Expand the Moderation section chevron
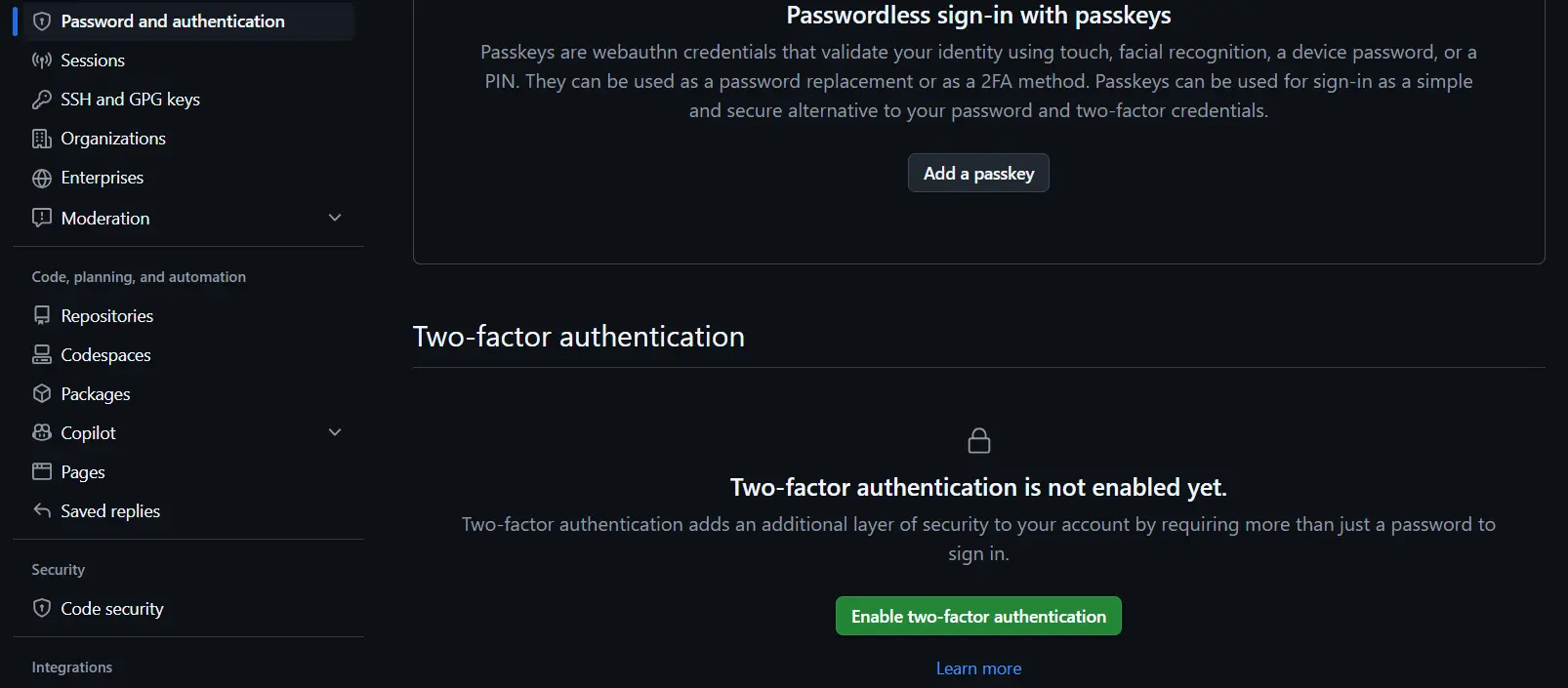Image resolution: width=1568 pixels, height=688 pixels. [x=335, y=218]
